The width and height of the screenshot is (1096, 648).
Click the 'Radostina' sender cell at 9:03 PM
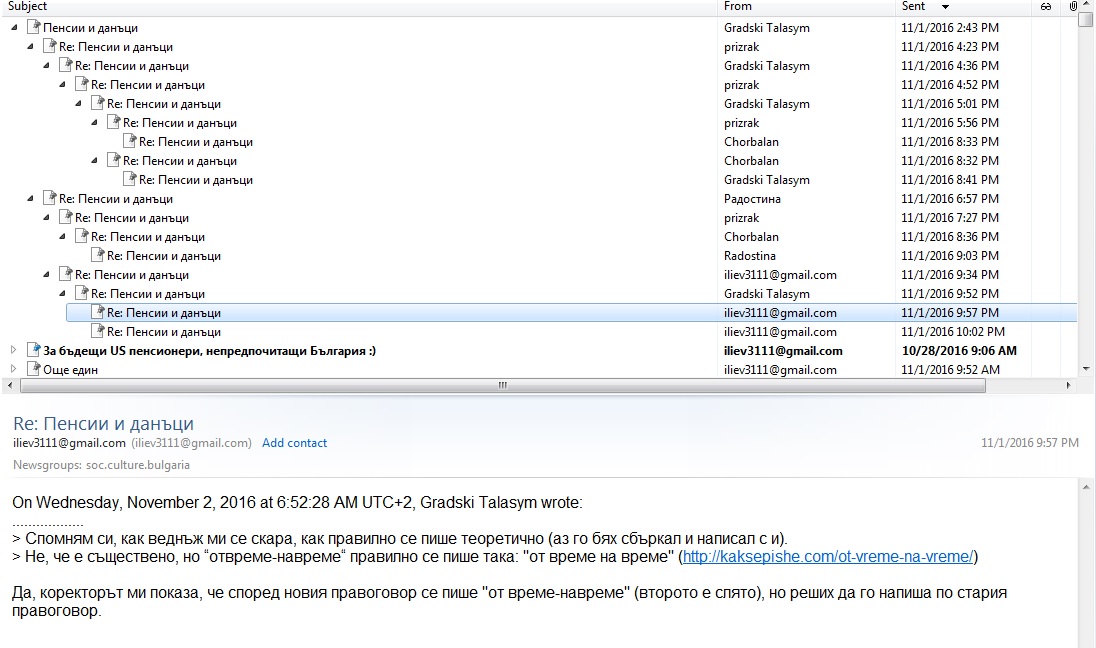click(750, 255)
